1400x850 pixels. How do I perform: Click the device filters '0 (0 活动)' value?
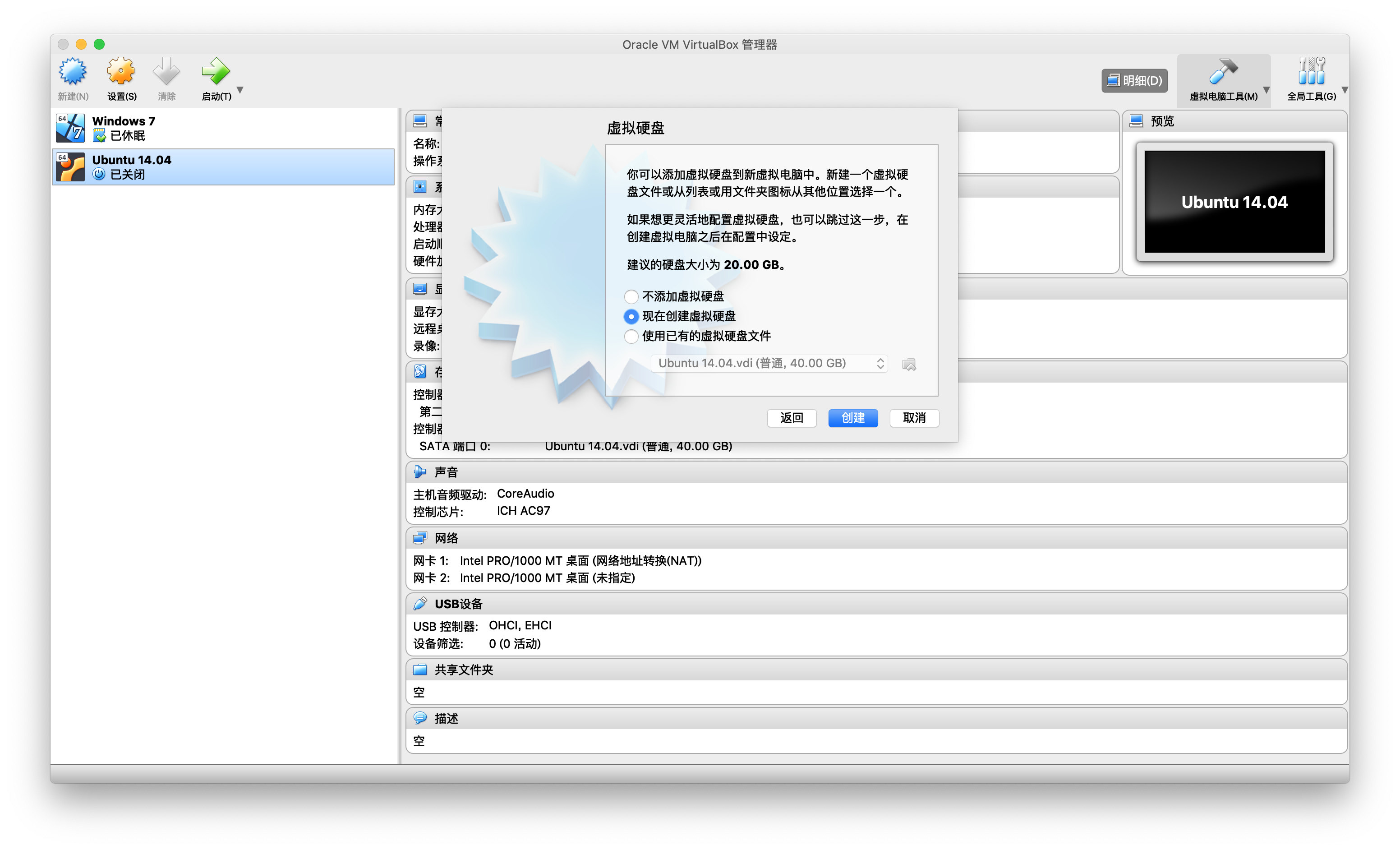515,644
